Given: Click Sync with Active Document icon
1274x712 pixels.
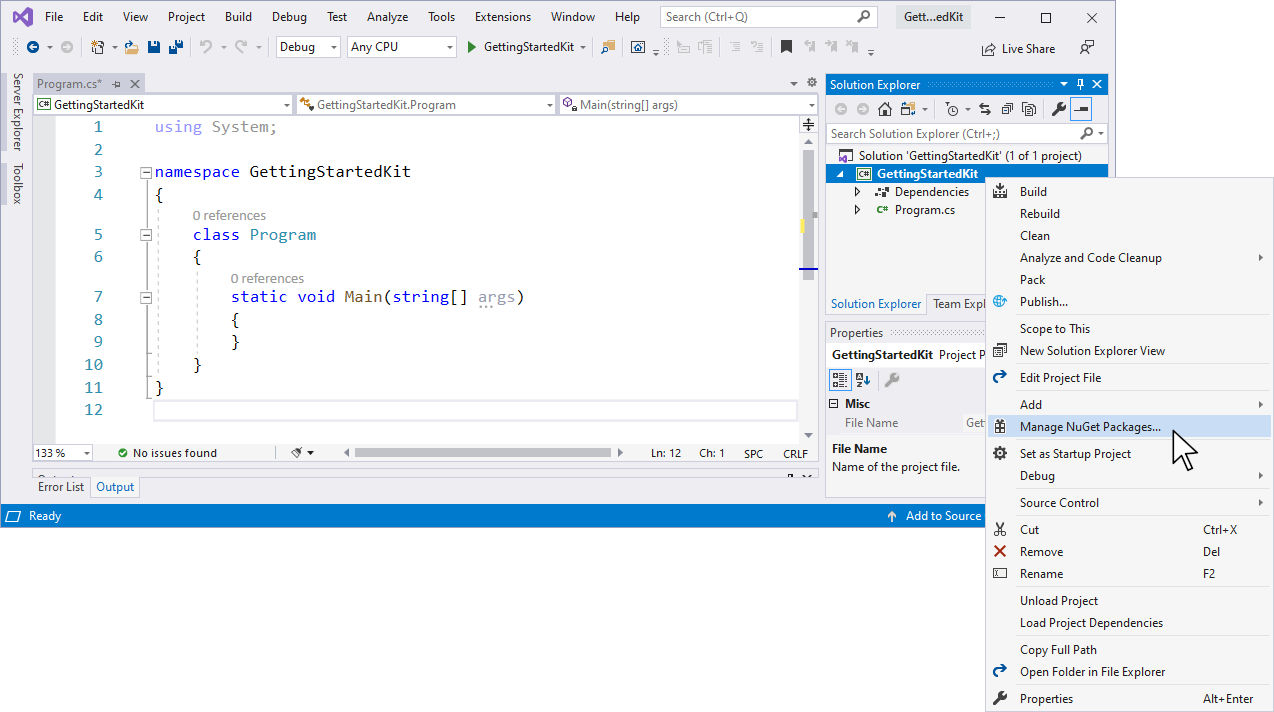Looking at the screenshot, I should click(985, 108).
